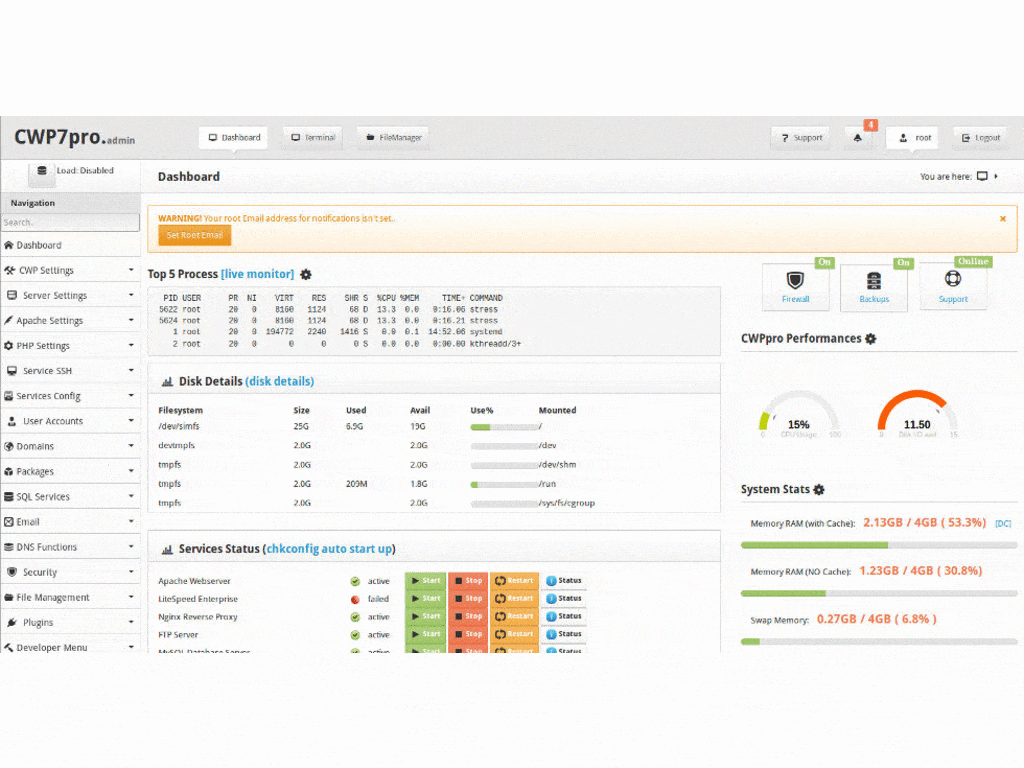Click the Disk Details chart icon
This screenshot has height=768, width=1024.
point(167,381)
